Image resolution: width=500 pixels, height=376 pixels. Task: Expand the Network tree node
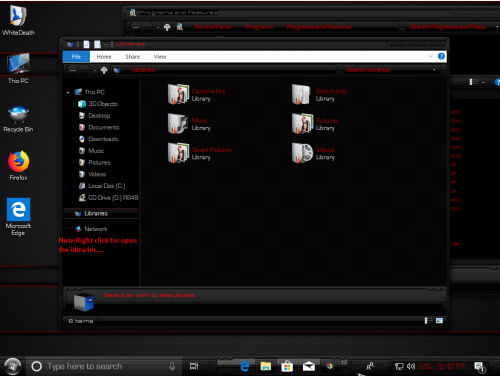68,229
